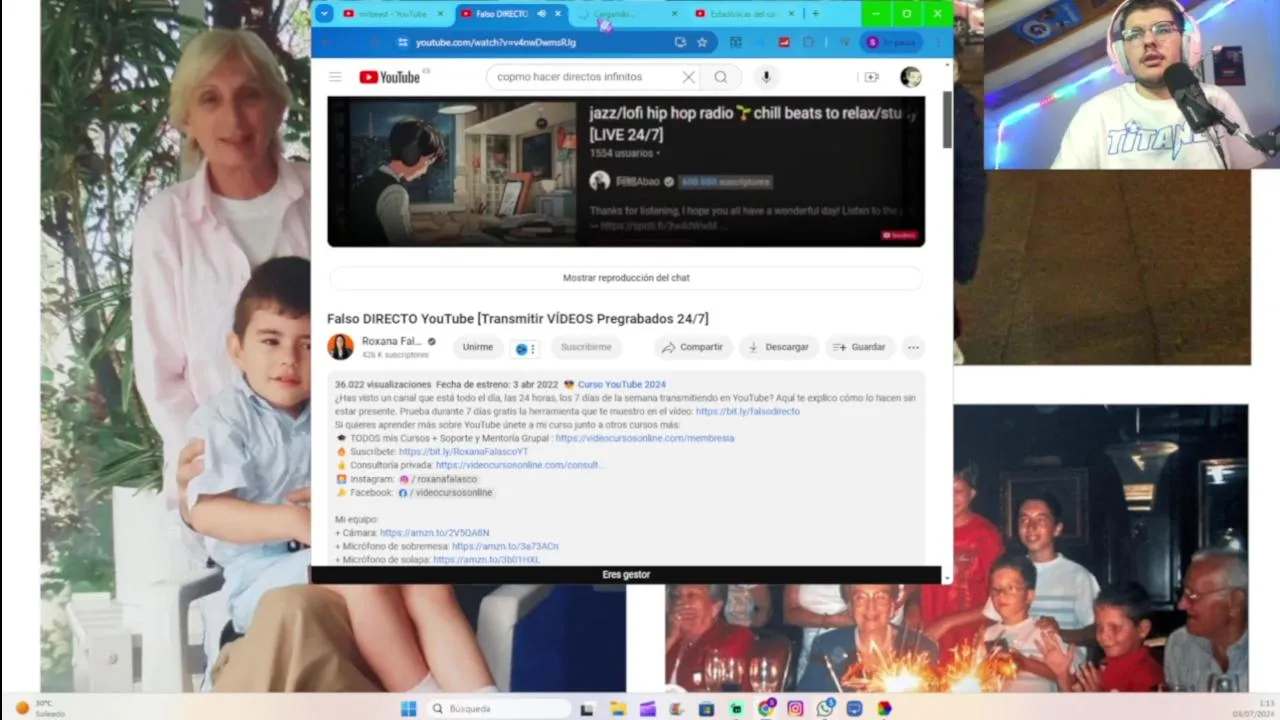The height and width of the screenshot is (720, 1280).
Task: Open Roxana Falasco channel avatar
Action: [340, 347]
